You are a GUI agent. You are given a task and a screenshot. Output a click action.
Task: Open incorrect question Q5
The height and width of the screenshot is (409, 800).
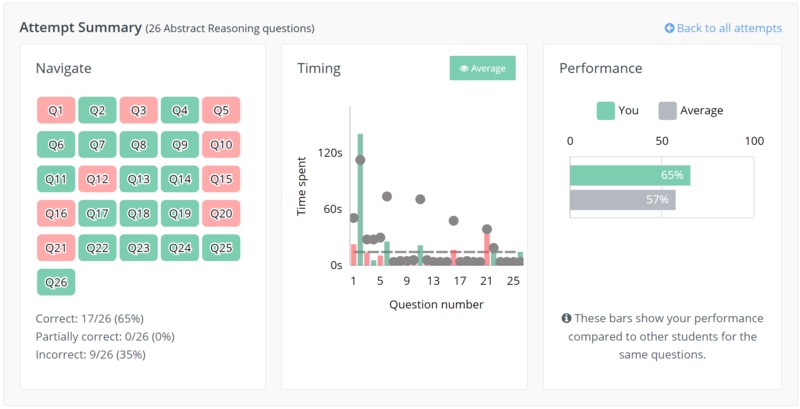click(x=221, y=110)
